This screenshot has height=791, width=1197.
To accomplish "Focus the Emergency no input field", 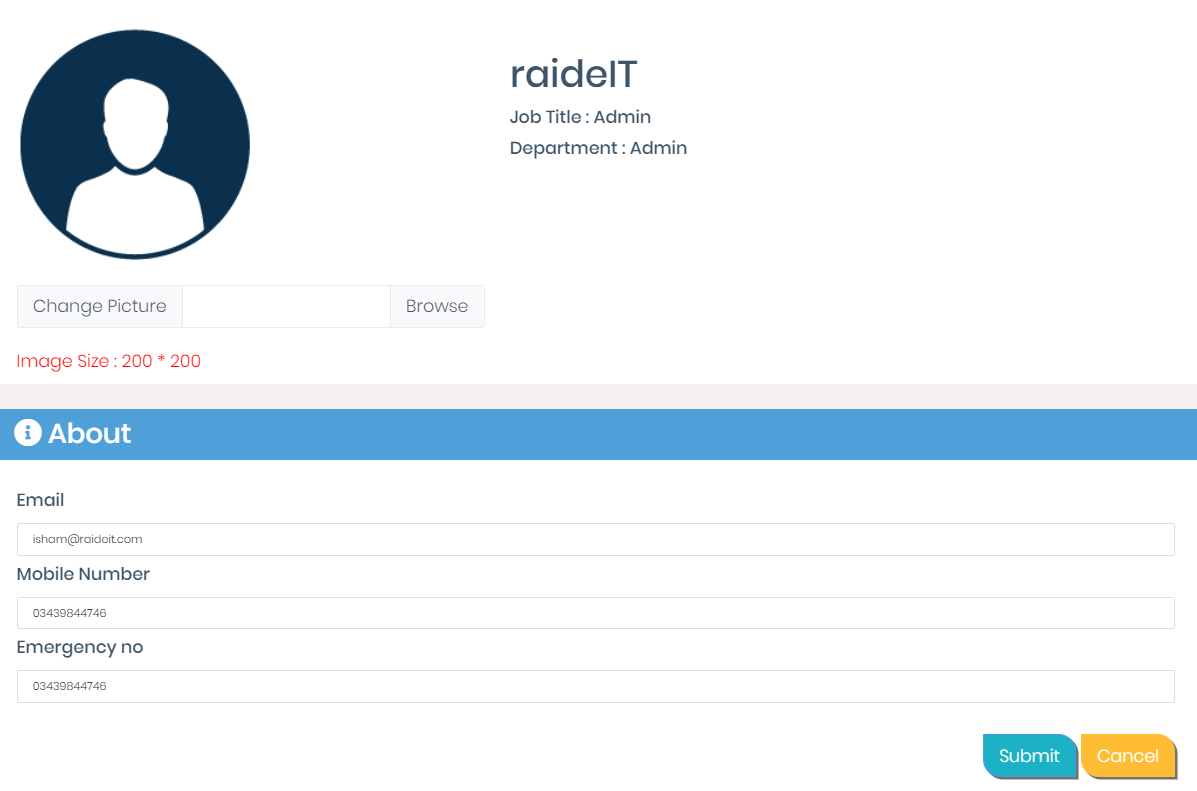I will coord(595,686).
